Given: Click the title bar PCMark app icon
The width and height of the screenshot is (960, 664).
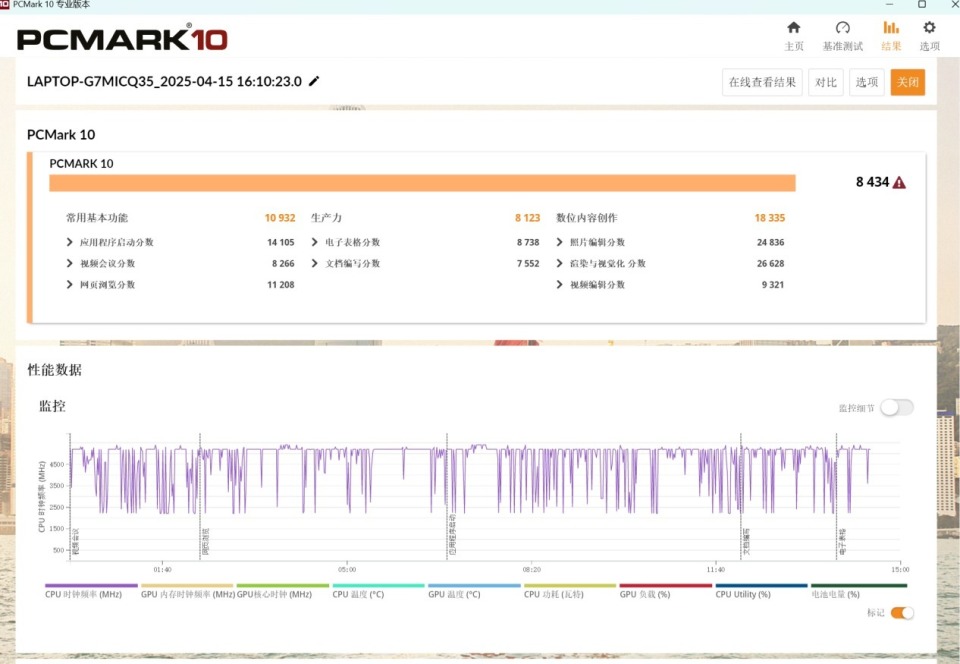Looking at the screenshot, I should (4, 4).
